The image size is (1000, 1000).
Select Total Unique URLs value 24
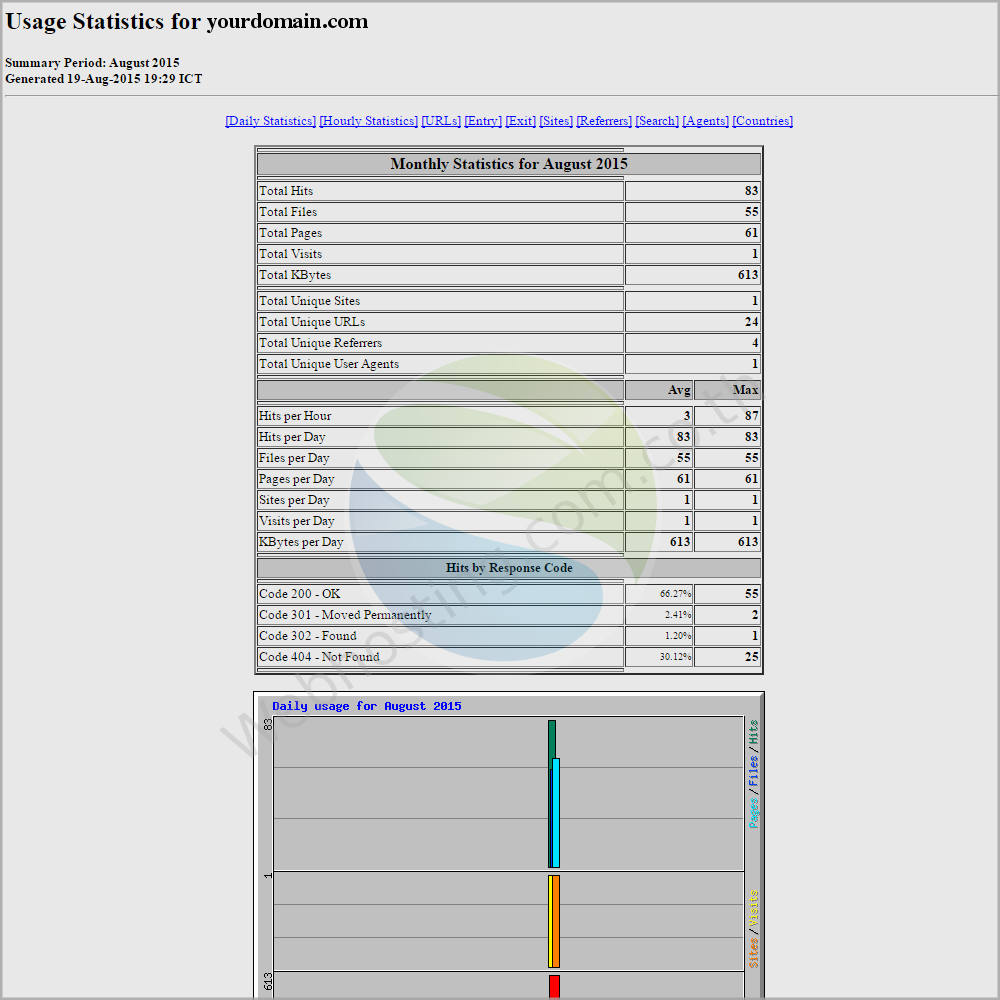751,322
